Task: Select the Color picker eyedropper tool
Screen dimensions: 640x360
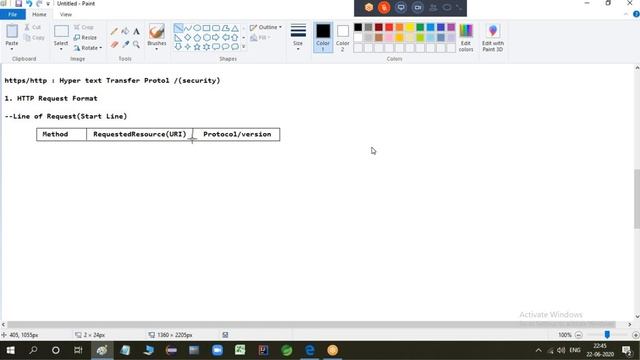Action: tap(125, 44)
